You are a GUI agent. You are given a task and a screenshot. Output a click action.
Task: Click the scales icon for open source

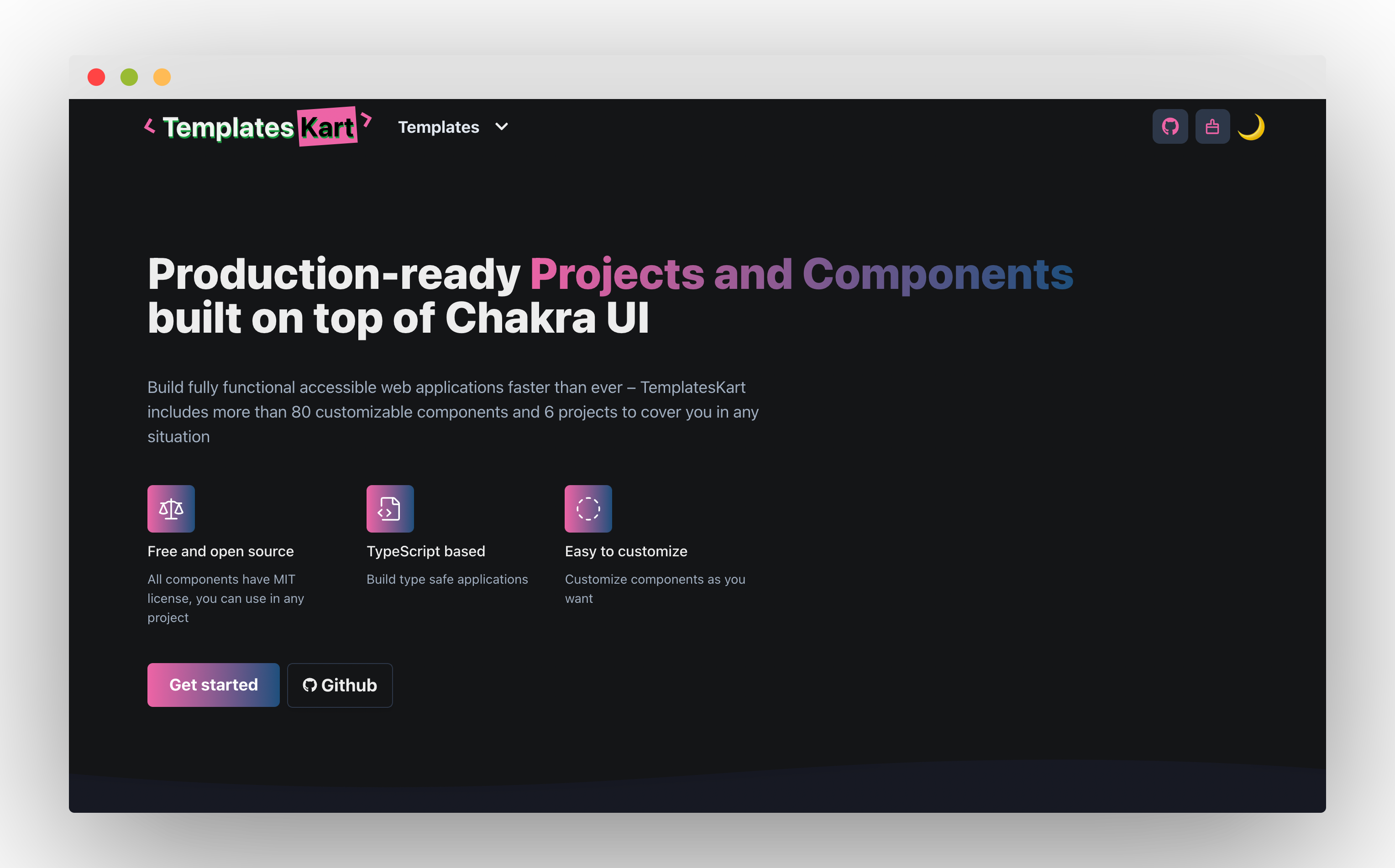pos(171,509)
